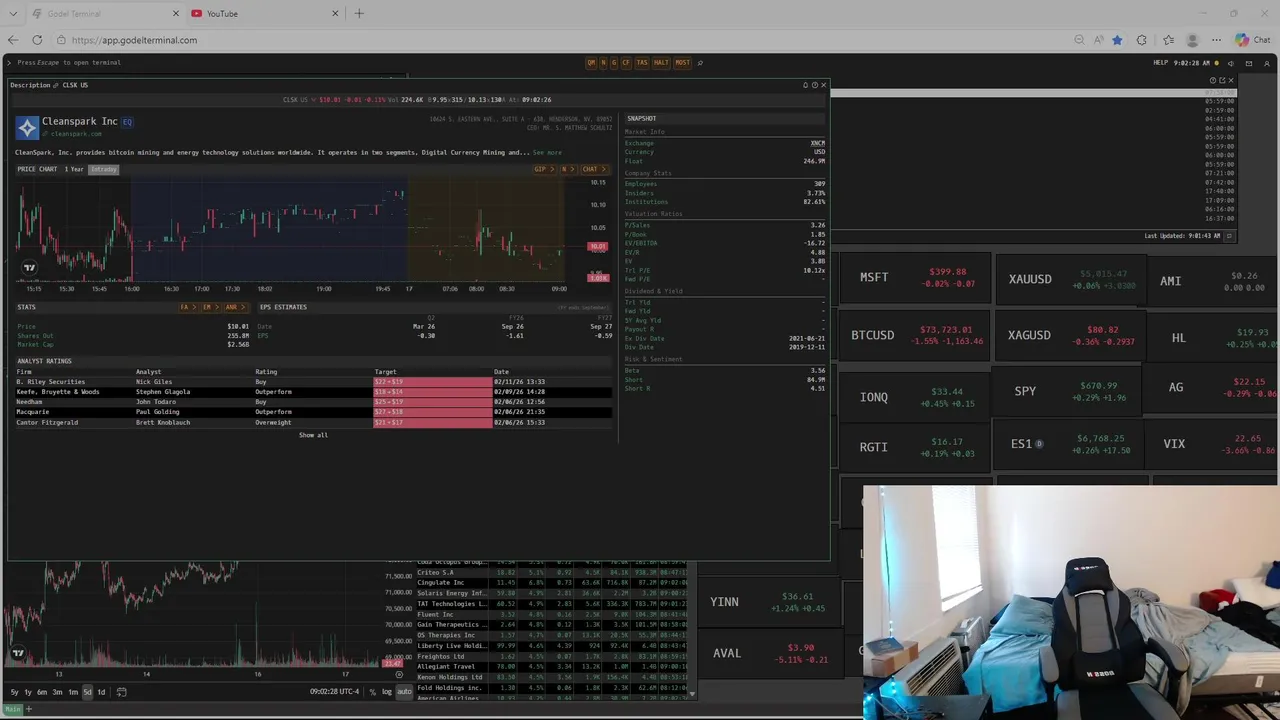1280x720 pixels.
Task: Toggle percent scale on bottom chart
Action: tap(372, 692)
